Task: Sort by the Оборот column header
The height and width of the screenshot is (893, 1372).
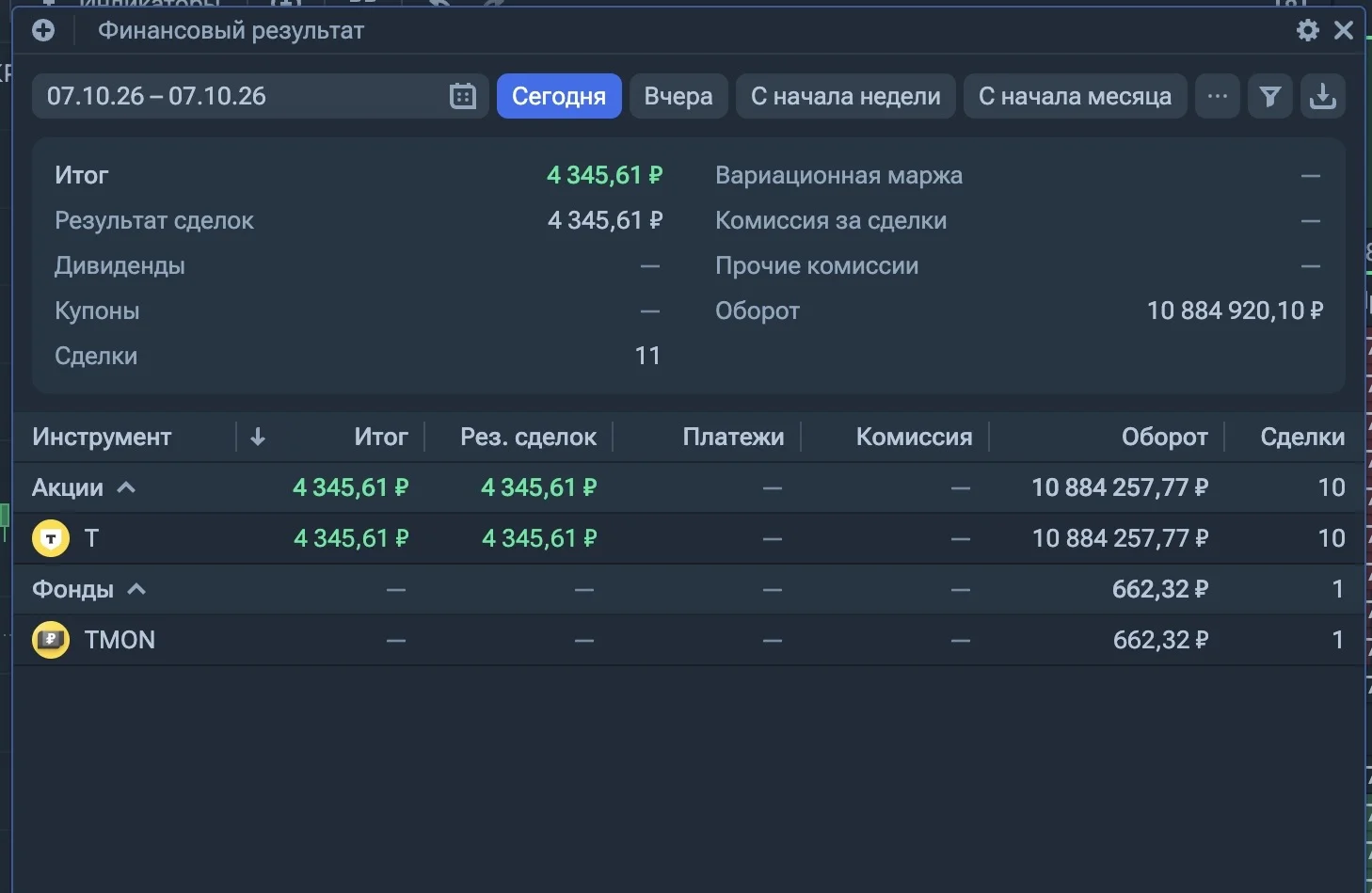Action: [x=1164, y=437]
